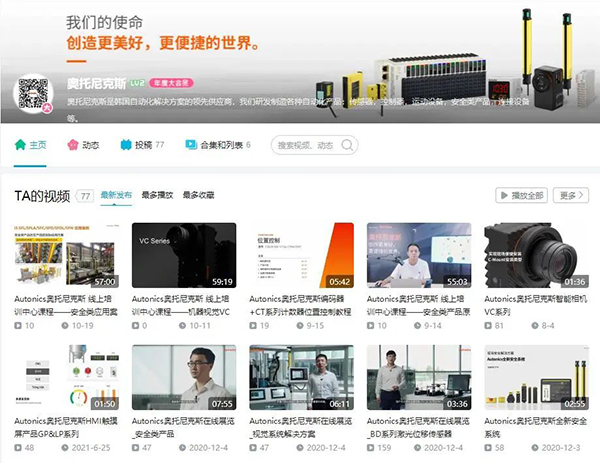Image resolution: width=600 pixels, height=463 pixels.
Task: Click clock icon next to date 9-15
Action: 300,326
